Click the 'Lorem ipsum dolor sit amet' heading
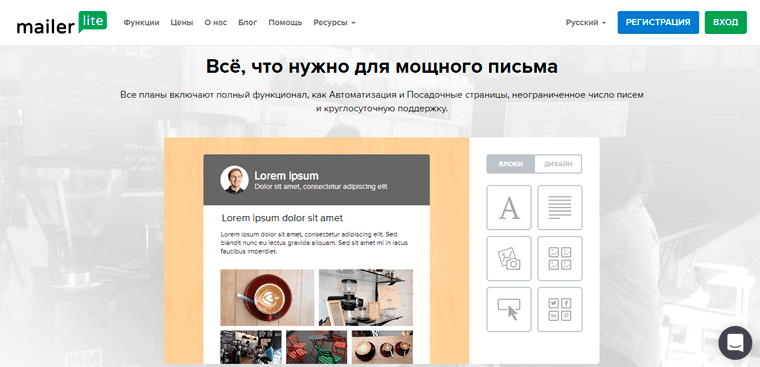760x367 pixels. 282,218
